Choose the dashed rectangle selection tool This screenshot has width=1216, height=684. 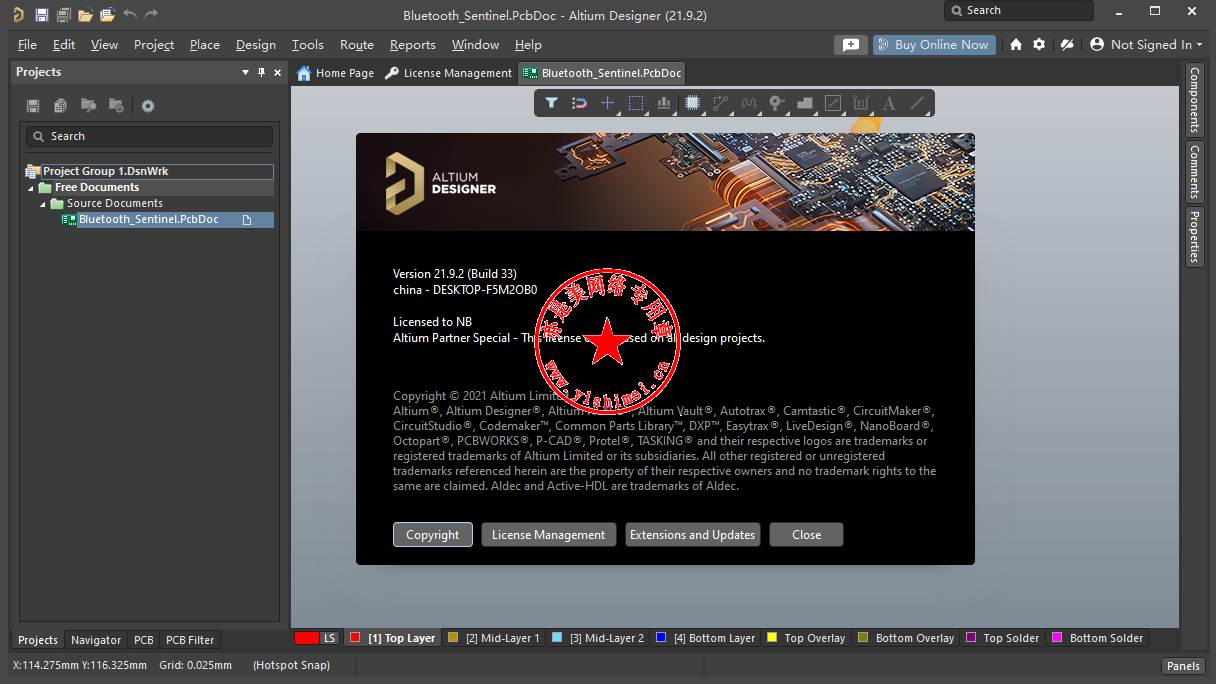[635, 103]
